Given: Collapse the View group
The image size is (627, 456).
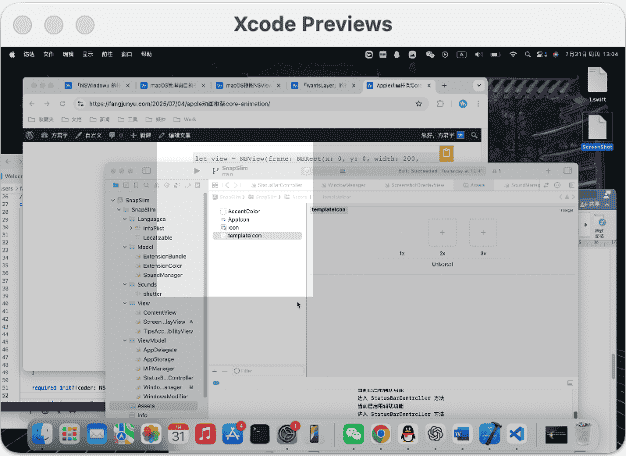Looking at the screenshot, I should 125,303.
